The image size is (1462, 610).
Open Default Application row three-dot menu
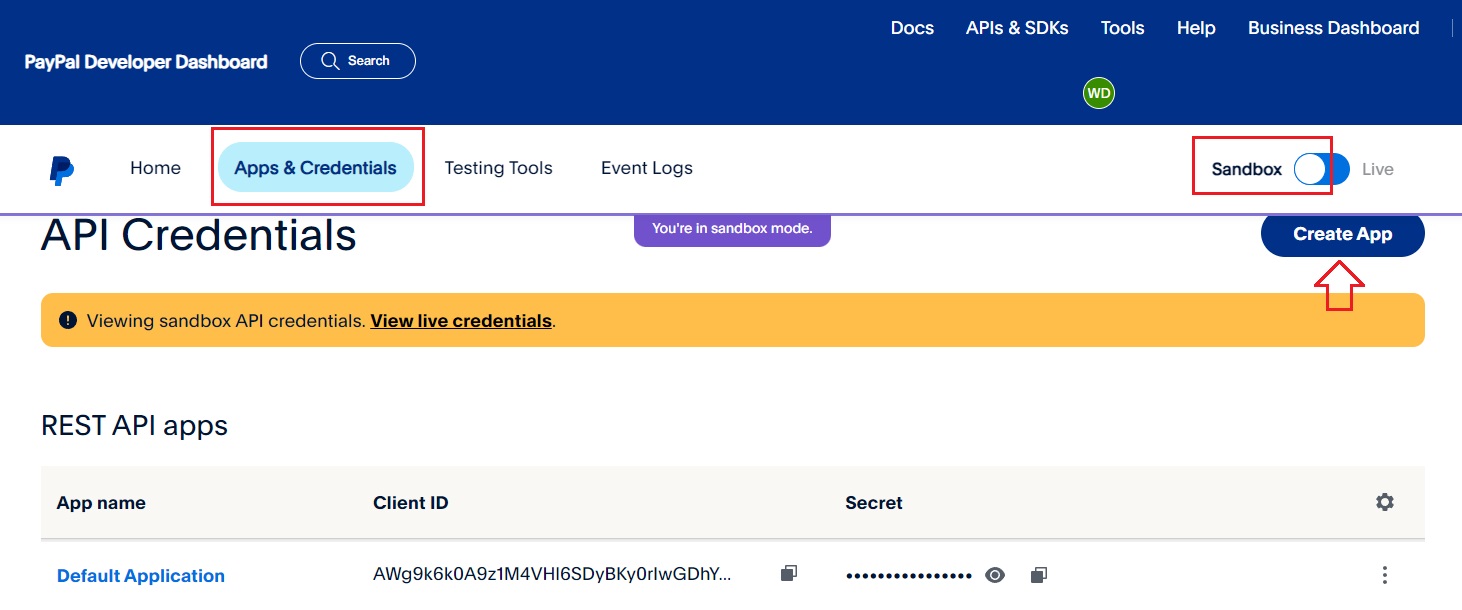coord(1384,575)
